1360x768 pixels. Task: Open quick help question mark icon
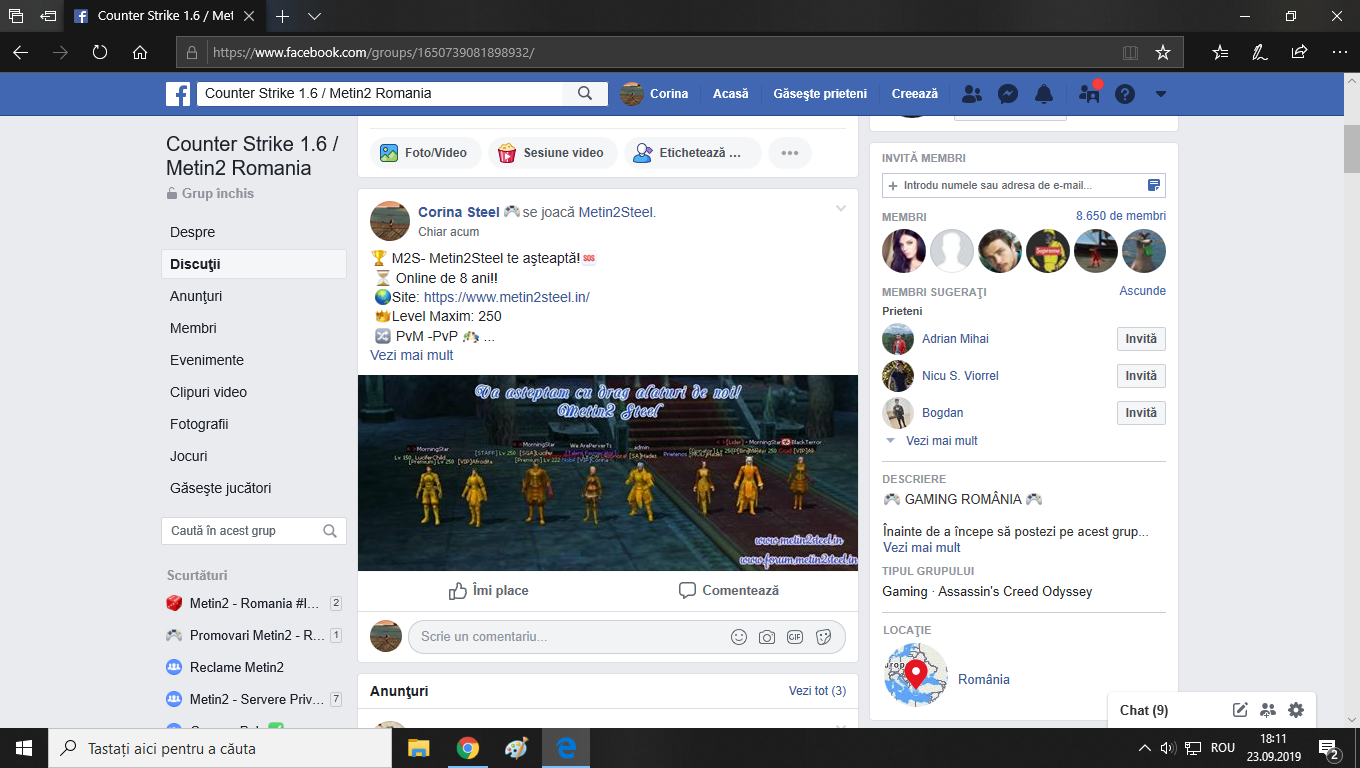(x=1125, y=94)
